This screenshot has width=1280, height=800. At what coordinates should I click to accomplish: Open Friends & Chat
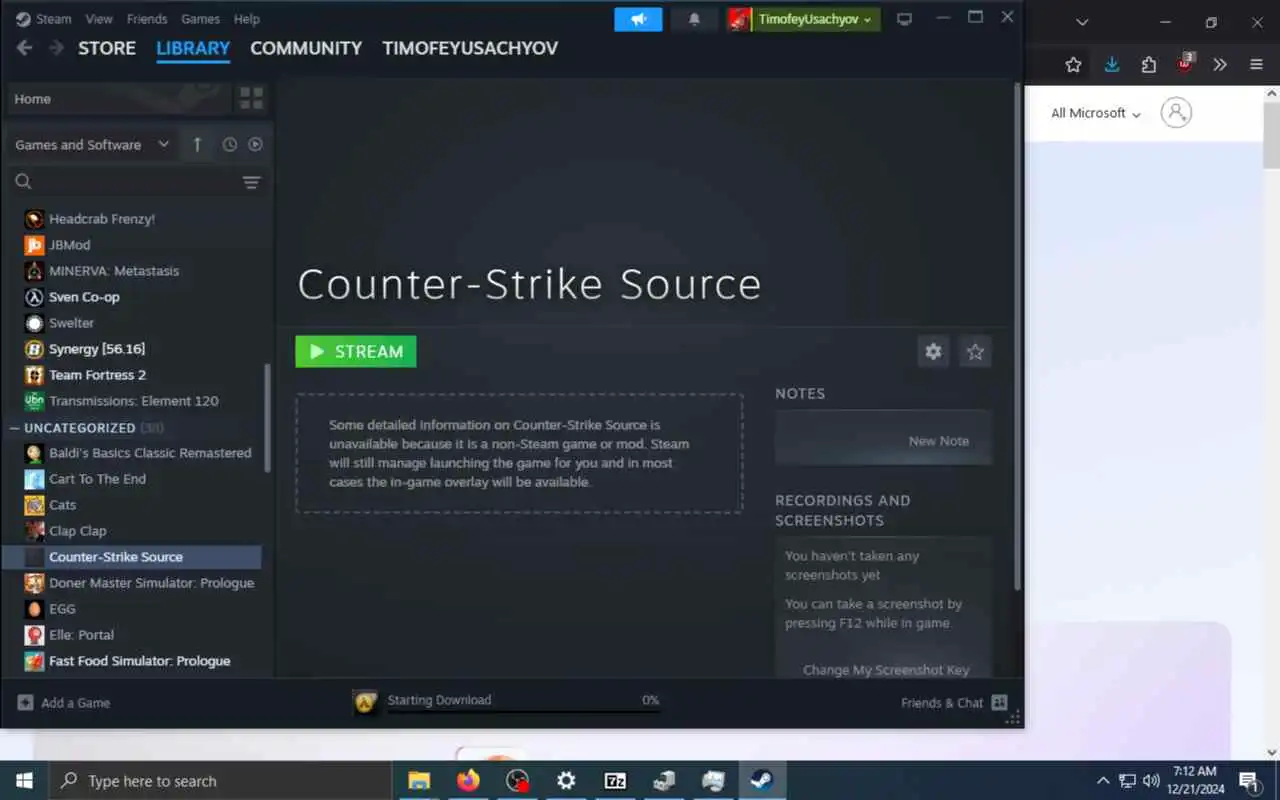[954, 703]
